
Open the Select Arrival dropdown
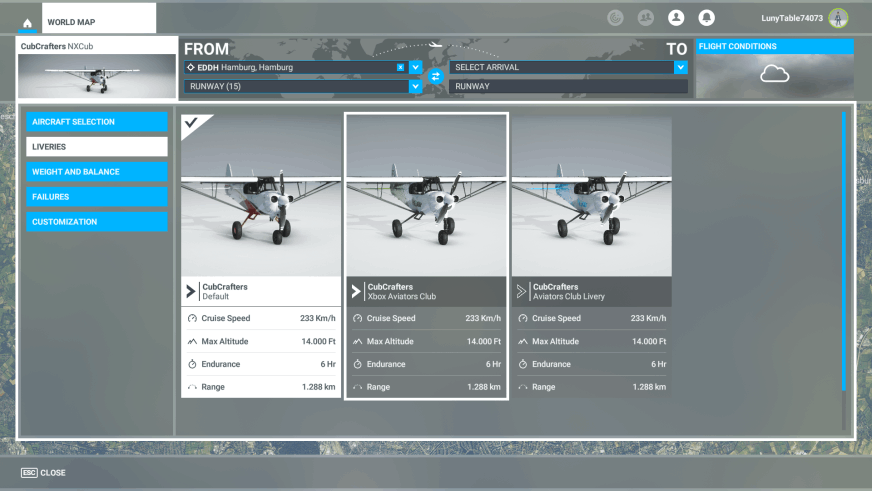coord(680,67)
